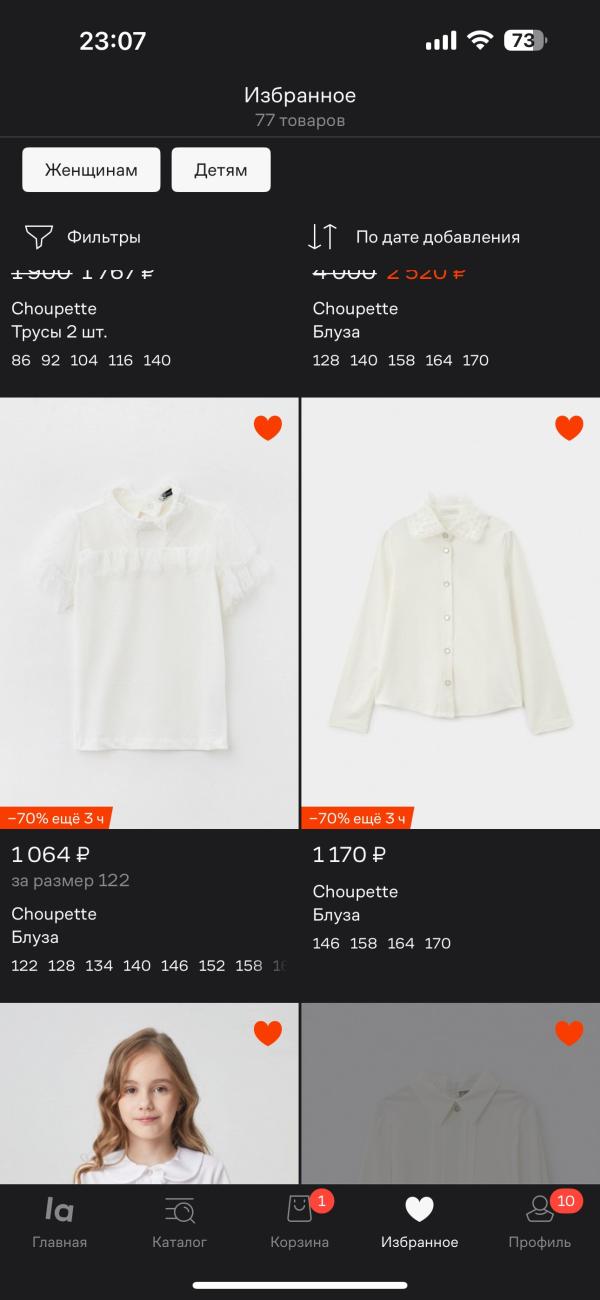Viewport: 600px width, 1300px height.
Task: Toggle heart on the bottom-right collared shirt
Action: pyautogui.click(x=569, y=1033)
